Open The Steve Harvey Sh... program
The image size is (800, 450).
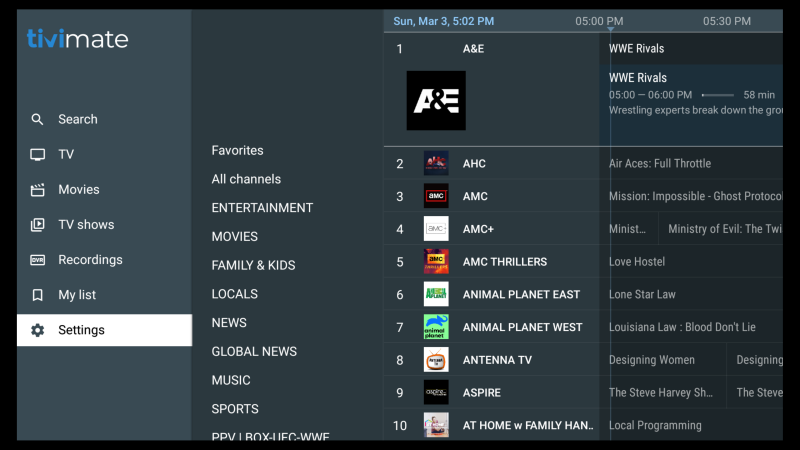pos(661,392)
